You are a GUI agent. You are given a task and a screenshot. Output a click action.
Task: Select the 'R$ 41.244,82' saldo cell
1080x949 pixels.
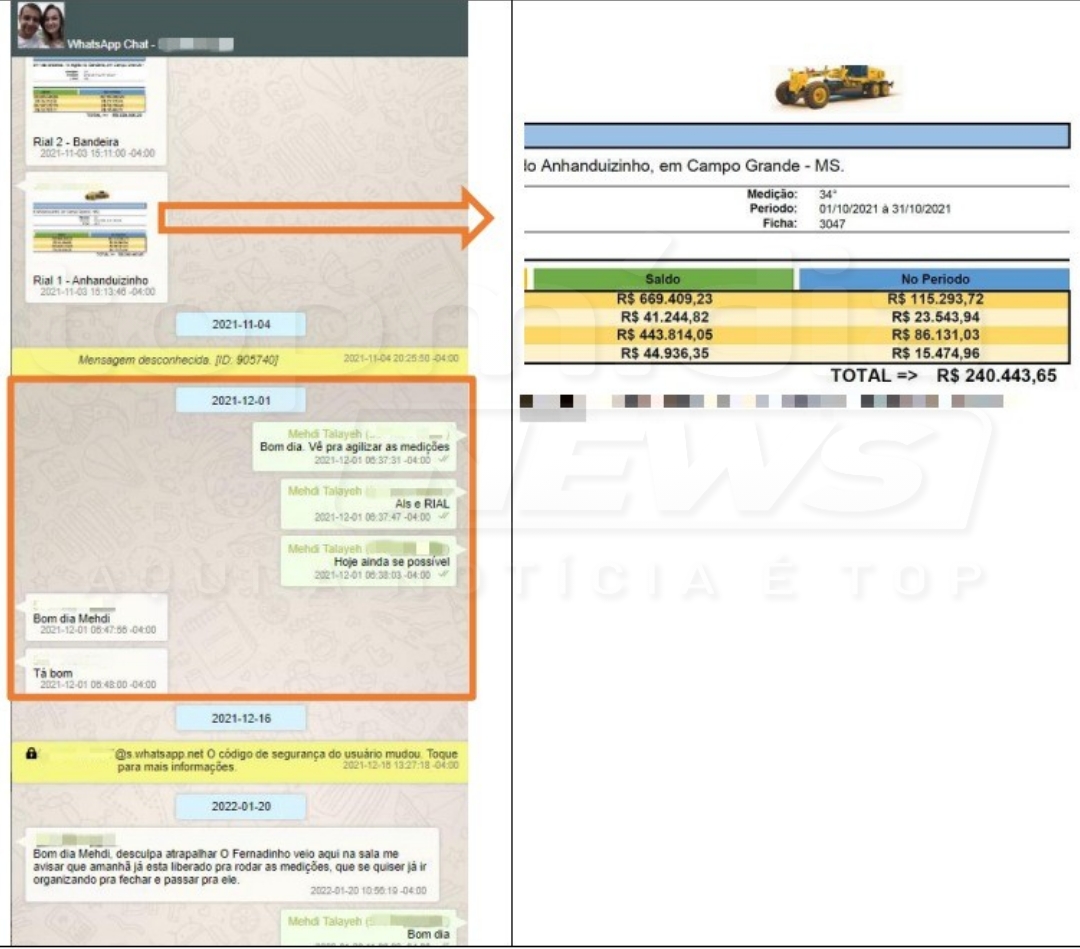coord(665,317)
